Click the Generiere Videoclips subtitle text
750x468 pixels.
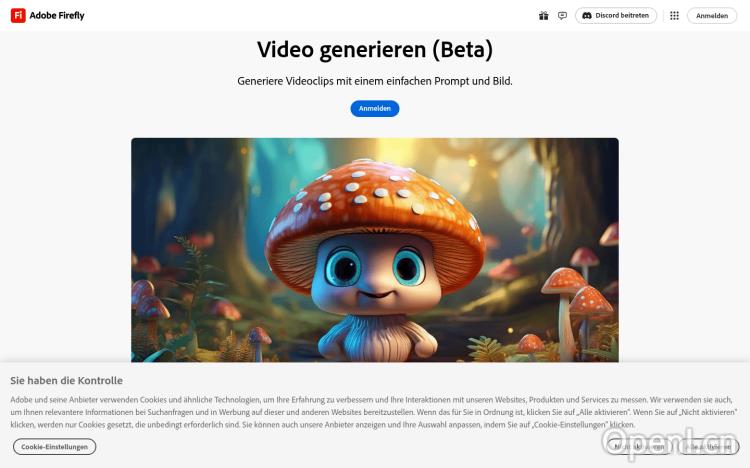[x=375, y=81]
